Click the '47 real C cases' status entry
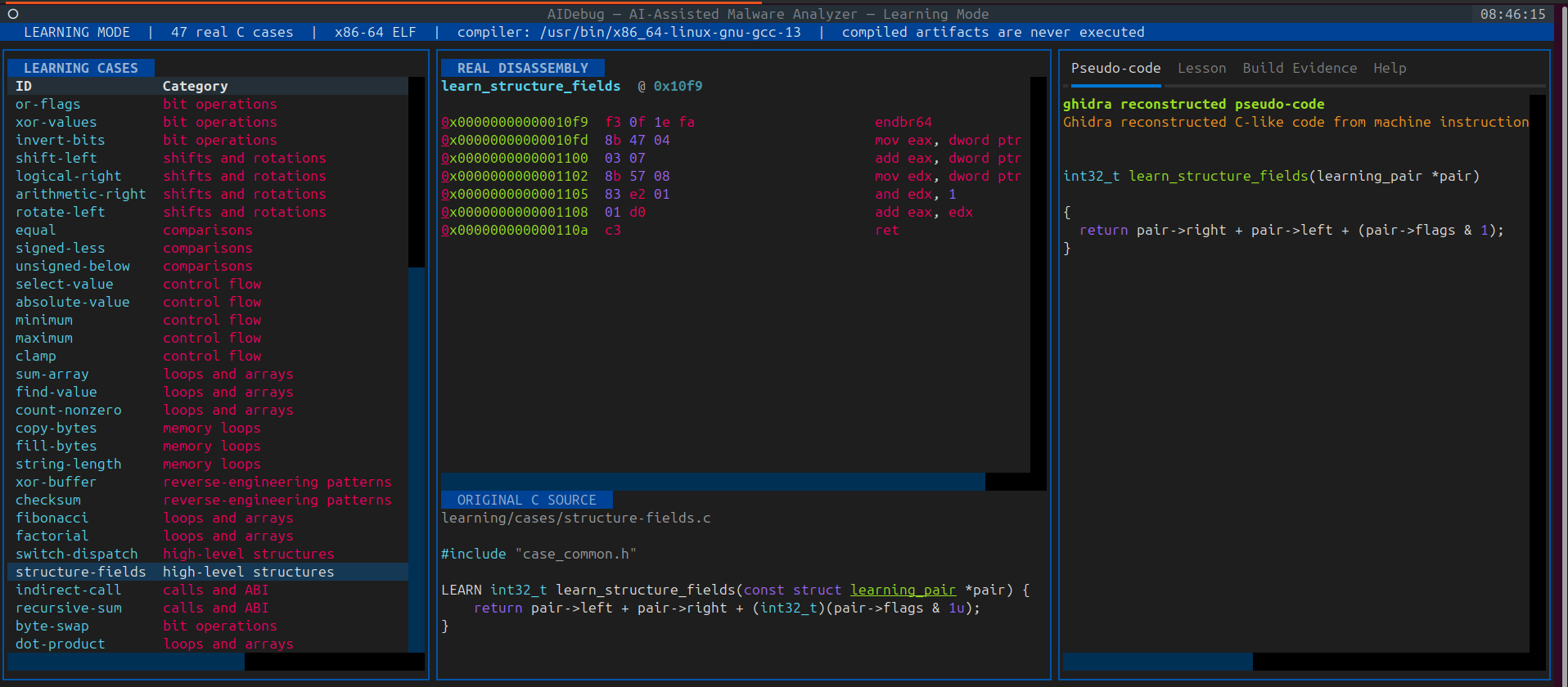 (x=232, y=32)
